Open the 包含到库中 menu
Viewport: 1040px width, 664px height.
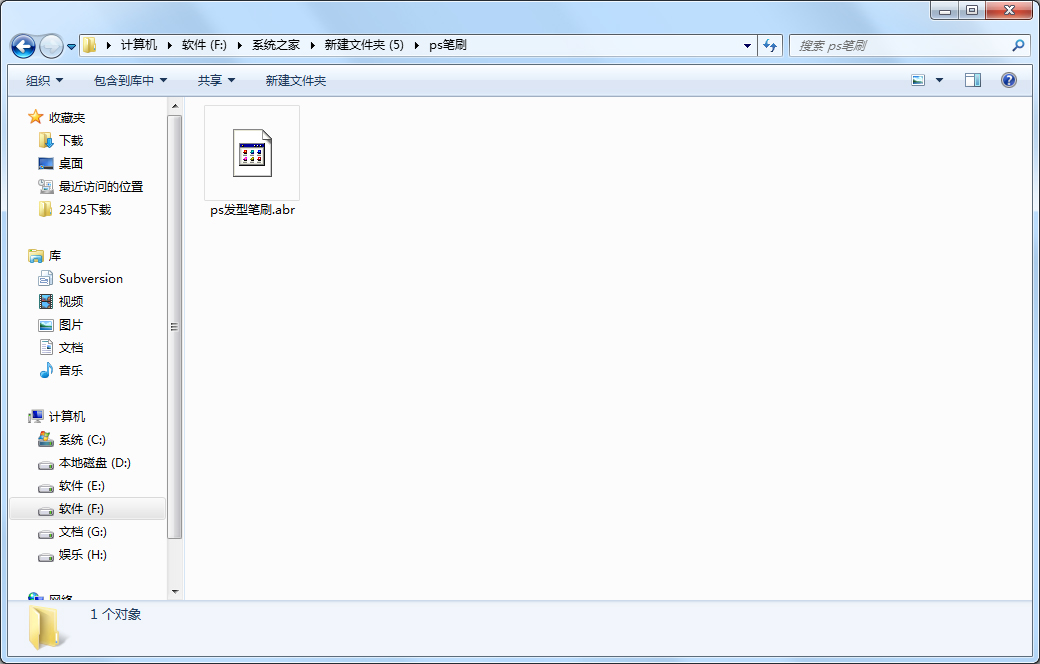tap(130, 80)
